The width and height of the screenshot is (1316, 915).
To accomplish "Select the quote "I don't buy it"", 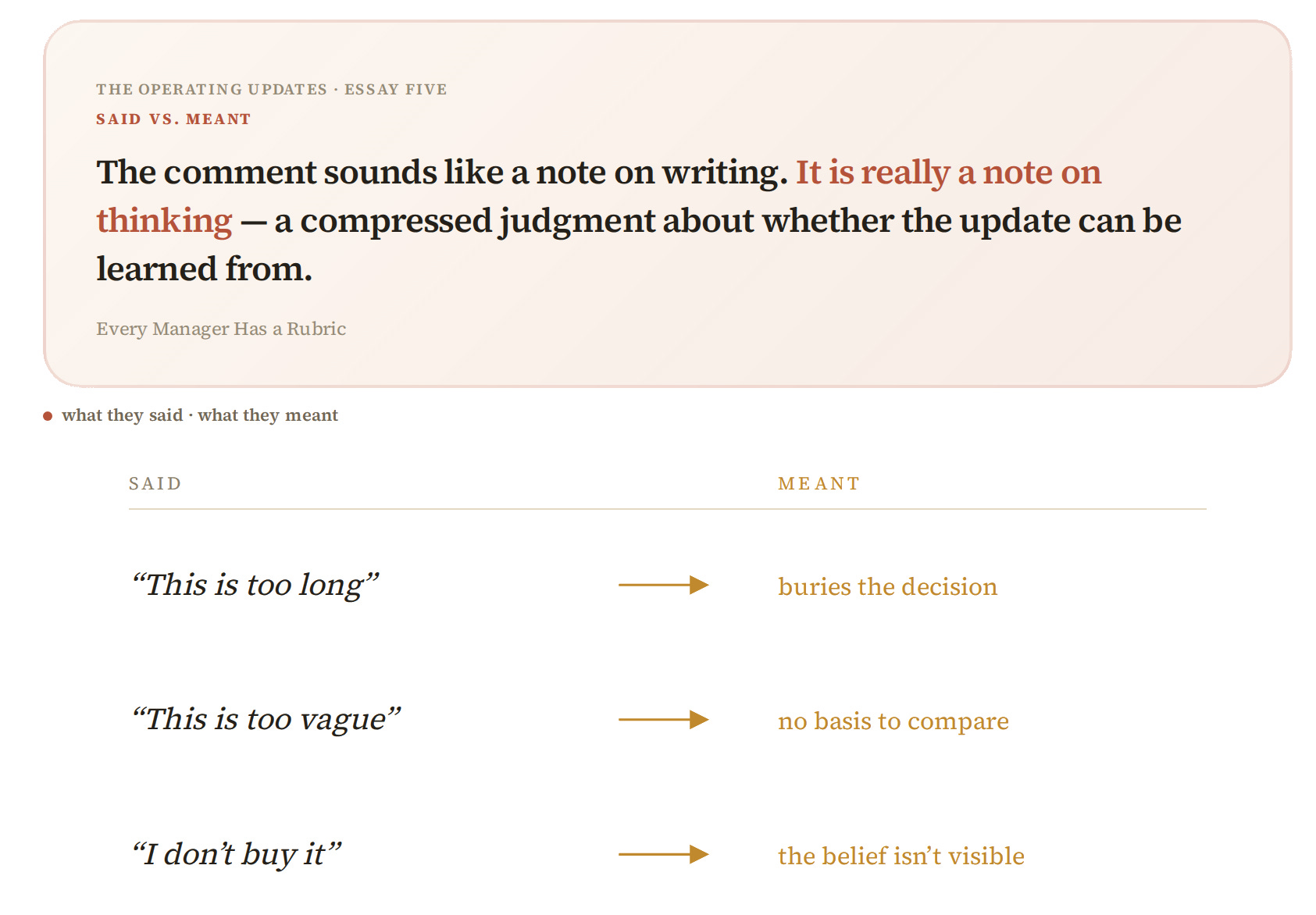I will 236,854.
